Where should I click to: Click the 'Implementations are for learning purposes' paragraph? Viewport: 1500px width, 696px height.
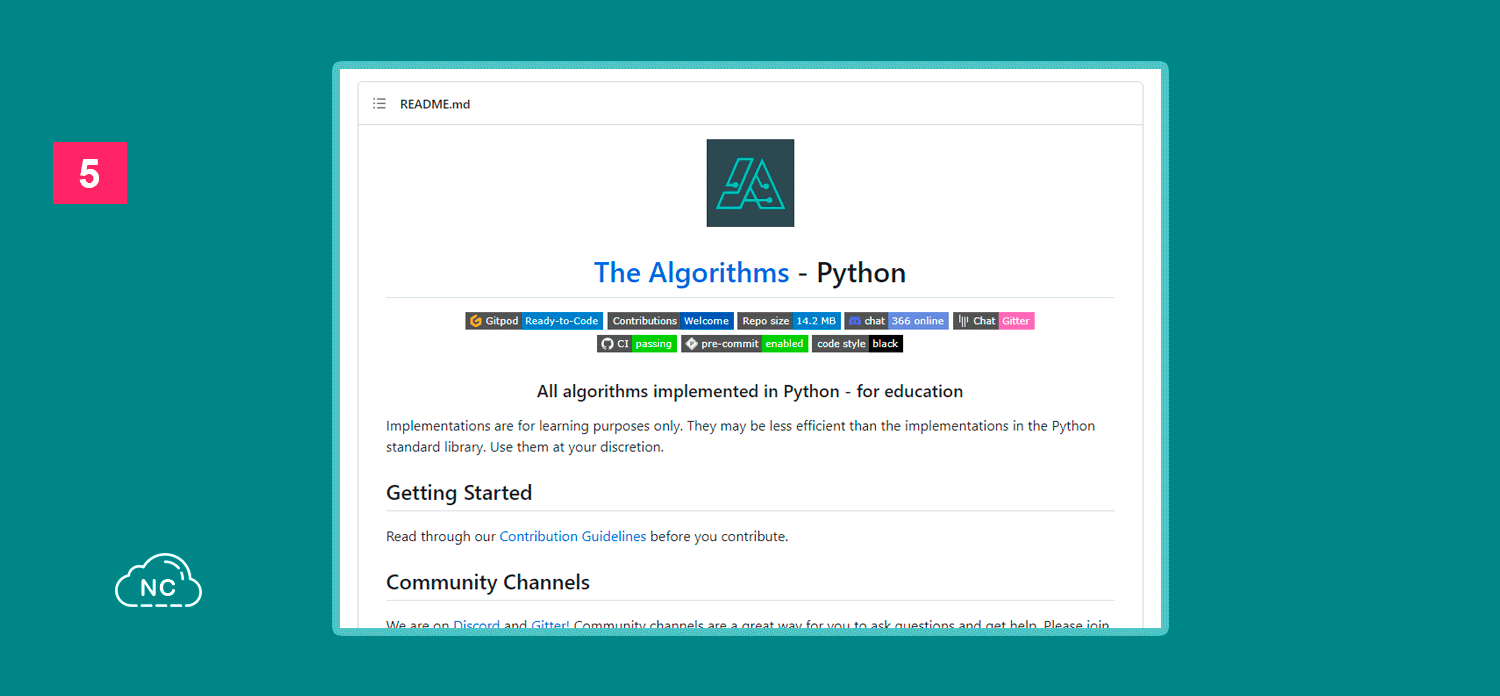point(741,436)
